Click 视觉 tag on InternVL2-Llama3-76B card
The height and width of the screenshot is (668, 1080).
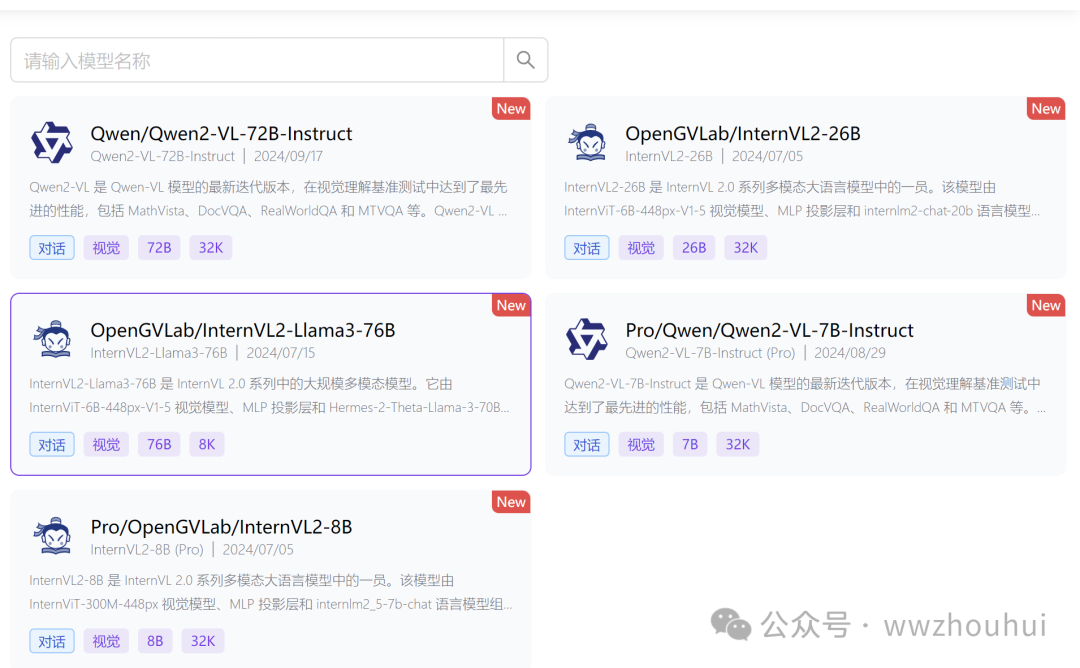pyautogui.click(x=106, y=445)
